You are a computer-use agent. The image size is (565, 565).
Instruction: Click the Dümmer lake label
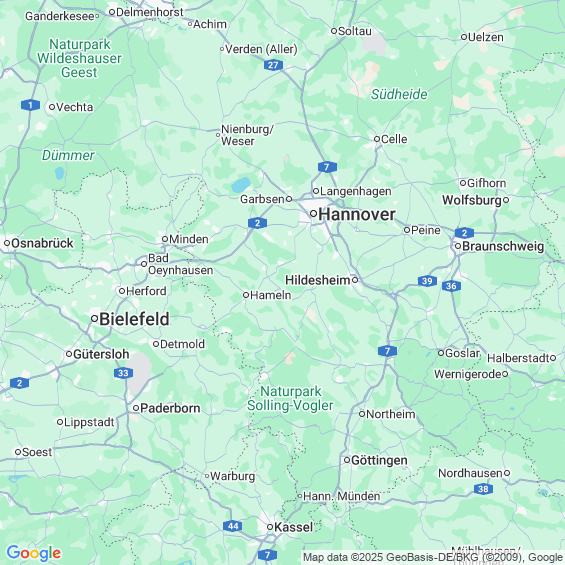coord(68,155)
